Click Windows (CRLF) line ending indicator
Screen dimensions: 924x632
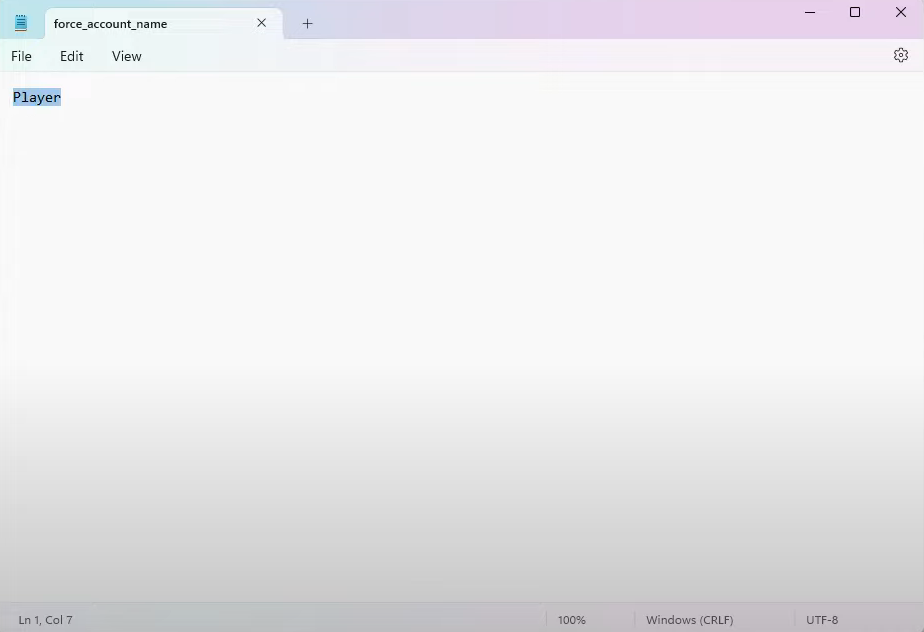(689, 620)
